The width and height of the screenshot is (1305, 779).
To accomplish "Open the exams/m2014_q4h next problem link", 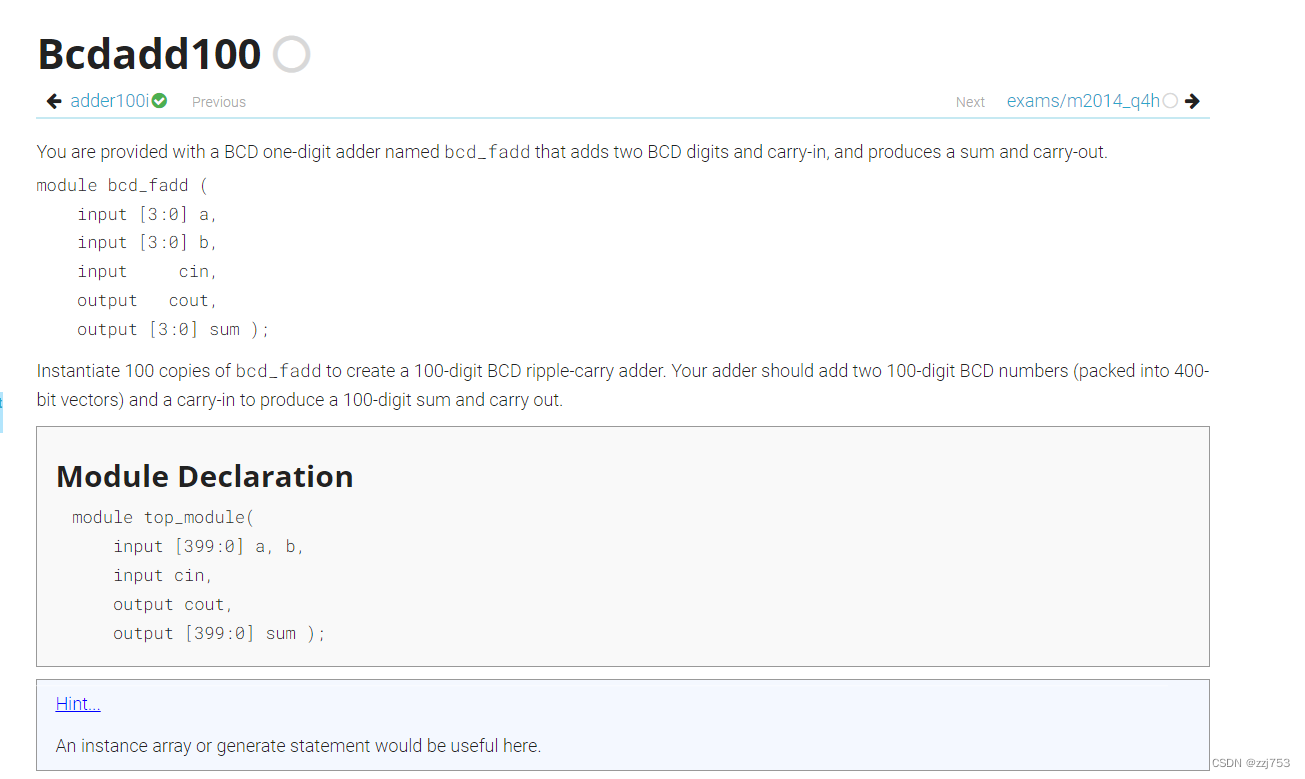I will (x=1083, y=101).
